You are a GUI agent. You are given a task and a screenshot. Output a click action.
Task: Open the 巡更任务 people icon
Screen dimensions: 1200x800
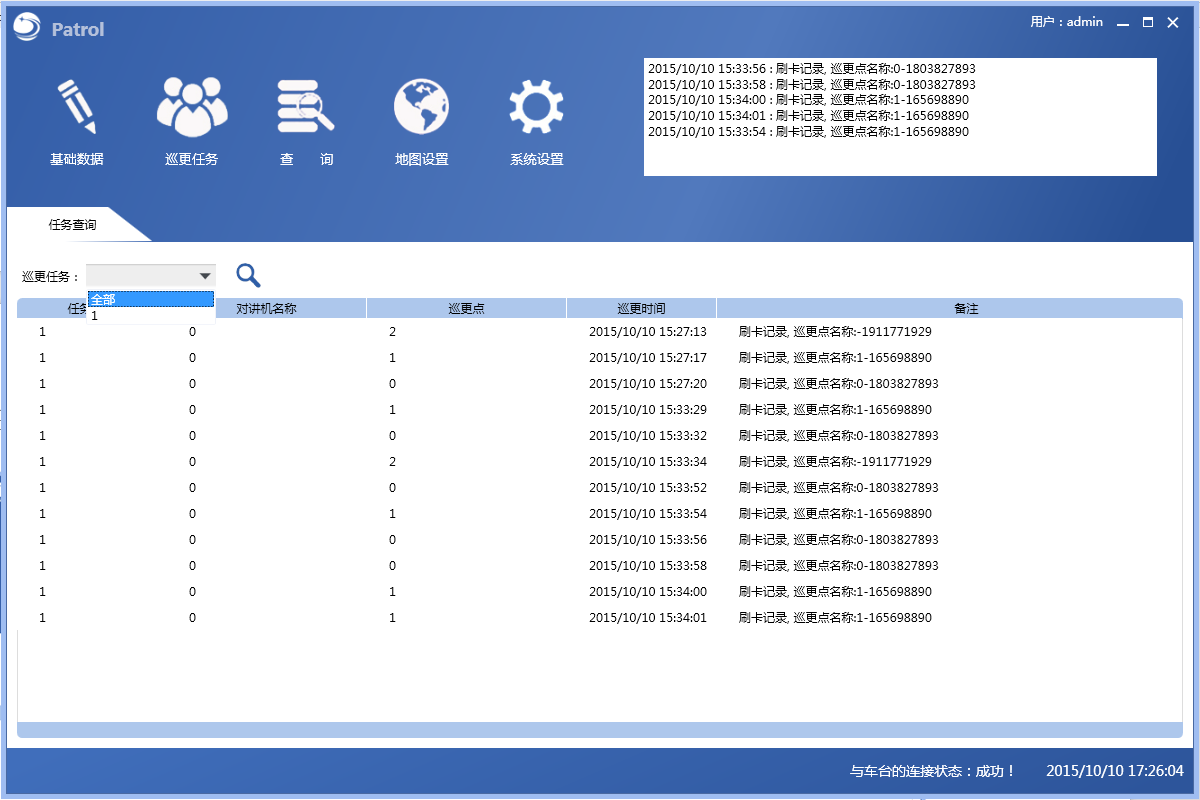click(x=192, y=107)
